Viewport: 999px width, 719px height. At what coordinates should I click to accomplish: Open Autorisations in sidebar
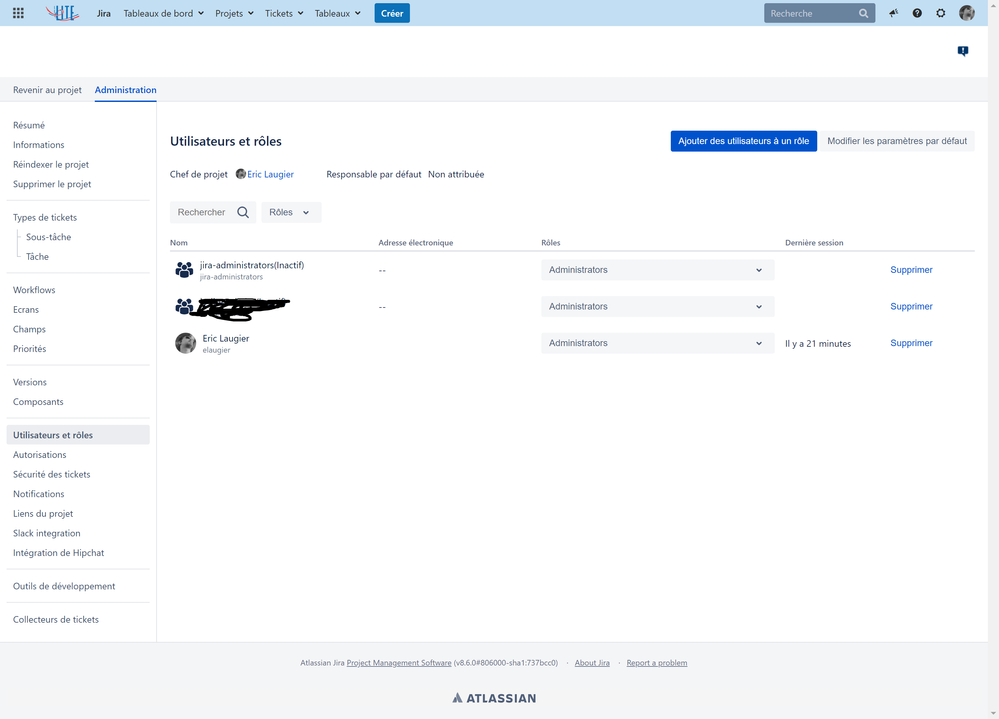click(40, 455)
